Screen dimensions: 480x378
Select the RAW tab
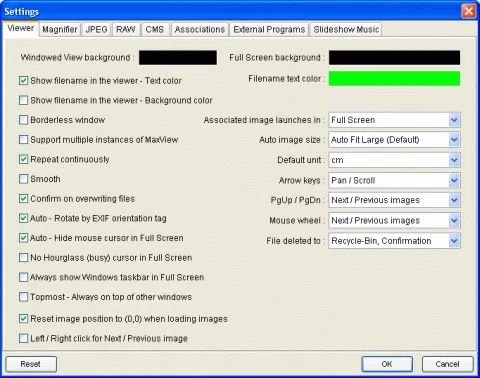click(x=126, y=30)
